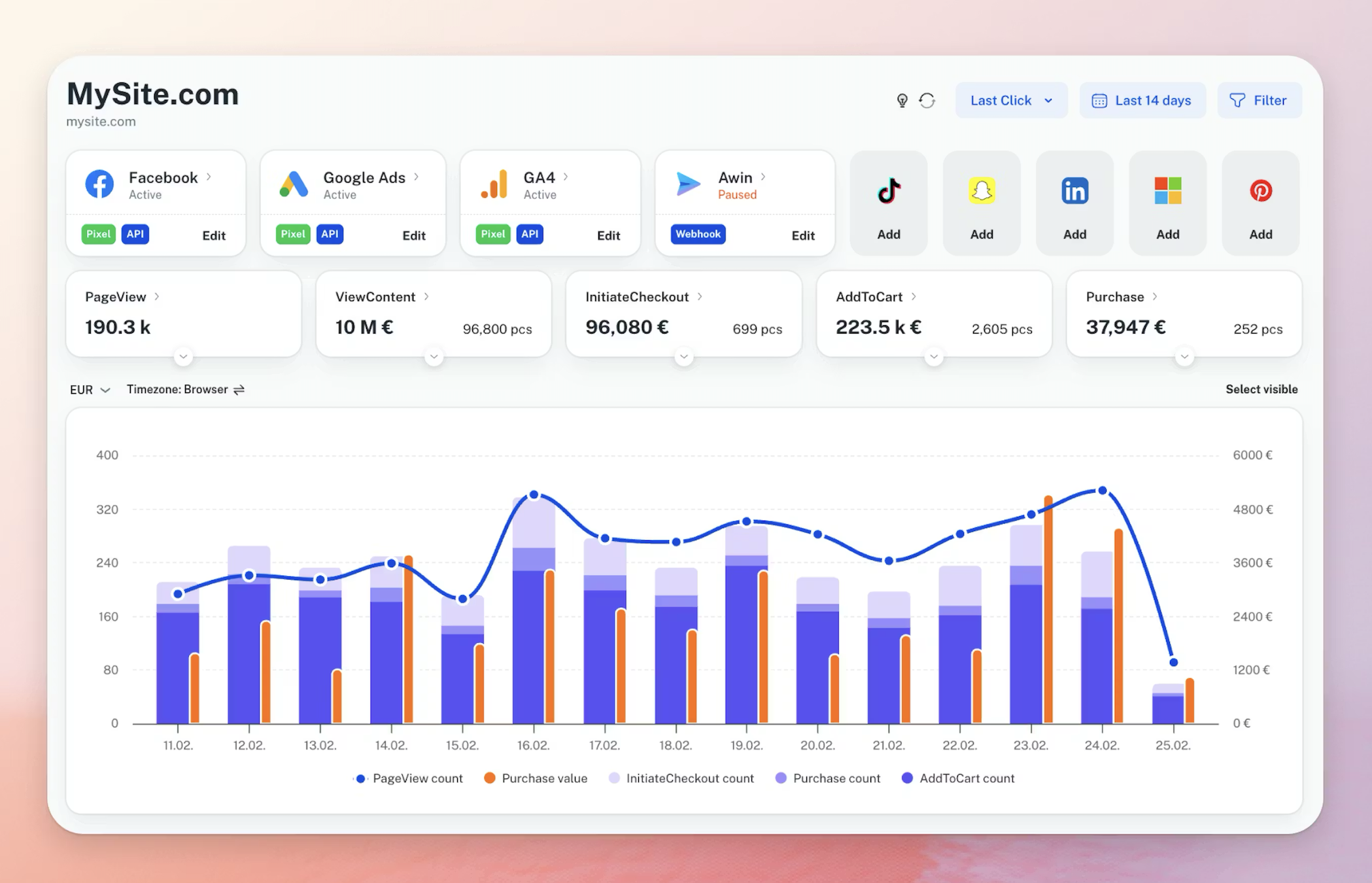The height and width of the screenshot is (883, 1372).
Task: Click the Pixel badge on Facebook card
Action: click(x=98, y=234)
